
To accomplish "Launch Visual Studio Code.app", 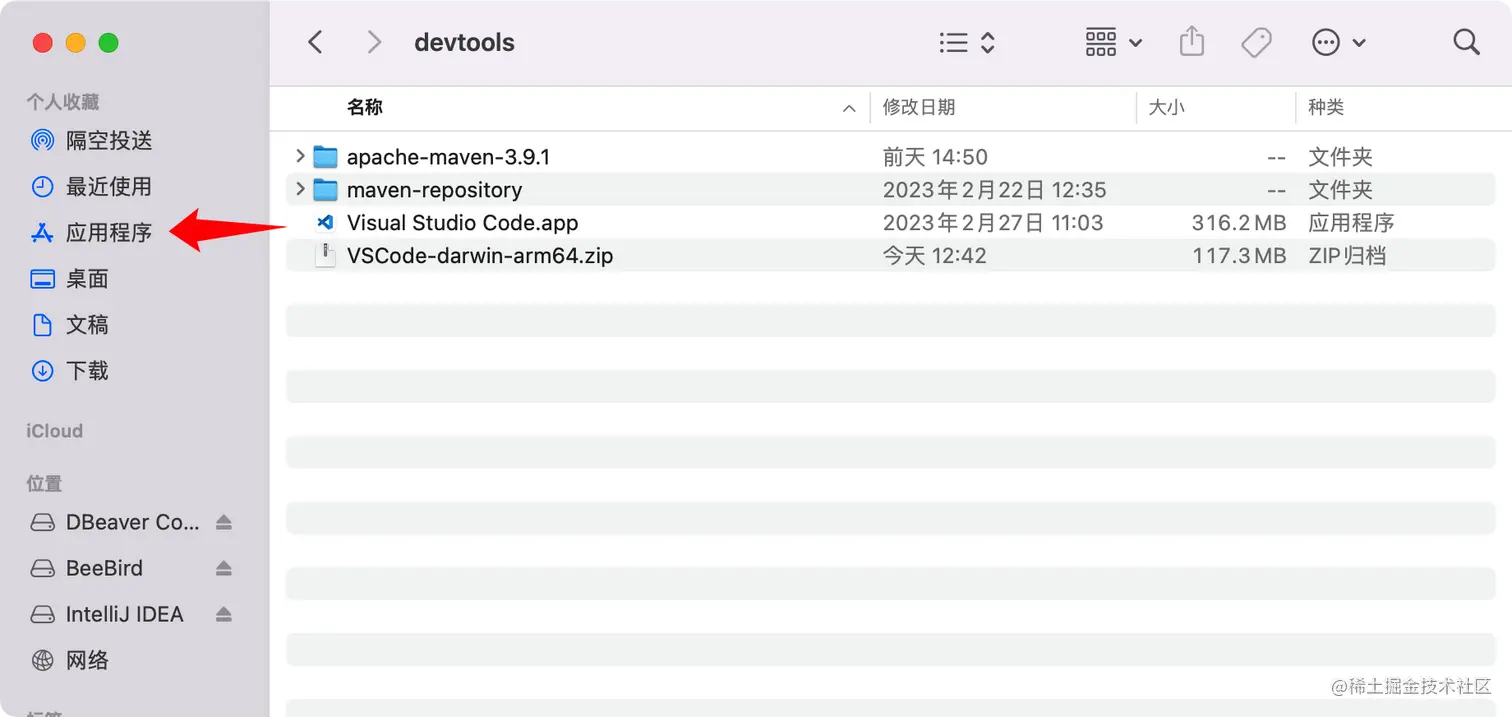I will 462,222.
